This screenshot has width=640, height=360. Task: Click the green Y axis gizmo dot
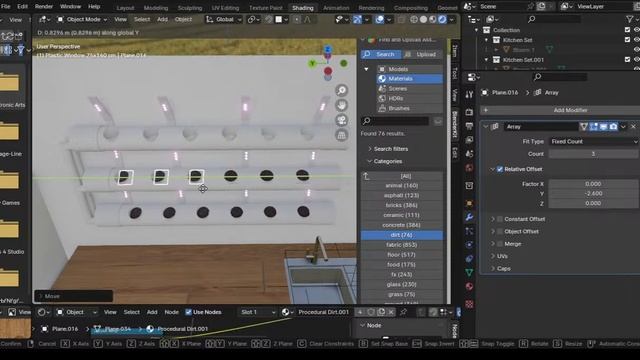pyautogui.click(x=313, y=64)
